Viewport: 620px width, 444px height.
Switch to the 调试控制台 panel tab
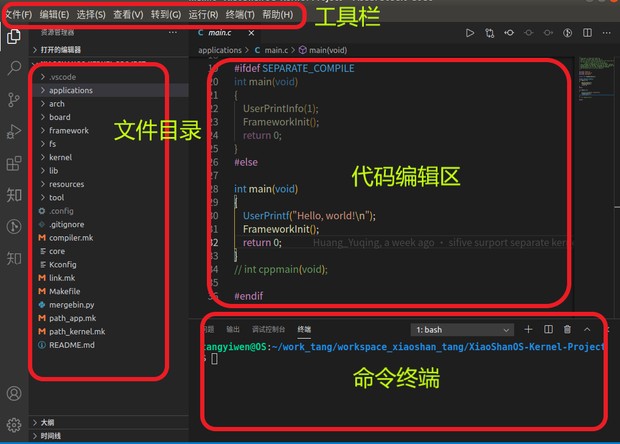(268, 329)
